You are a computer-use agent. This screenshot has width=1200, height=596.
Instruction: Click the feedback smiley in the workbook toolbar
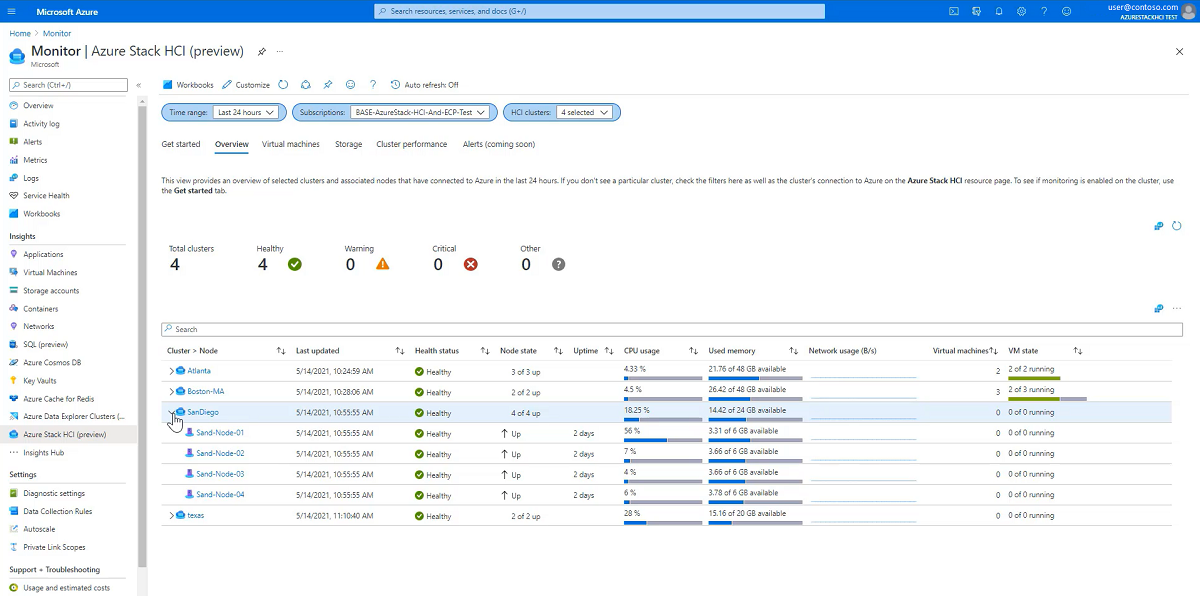(x=350, y=85)
